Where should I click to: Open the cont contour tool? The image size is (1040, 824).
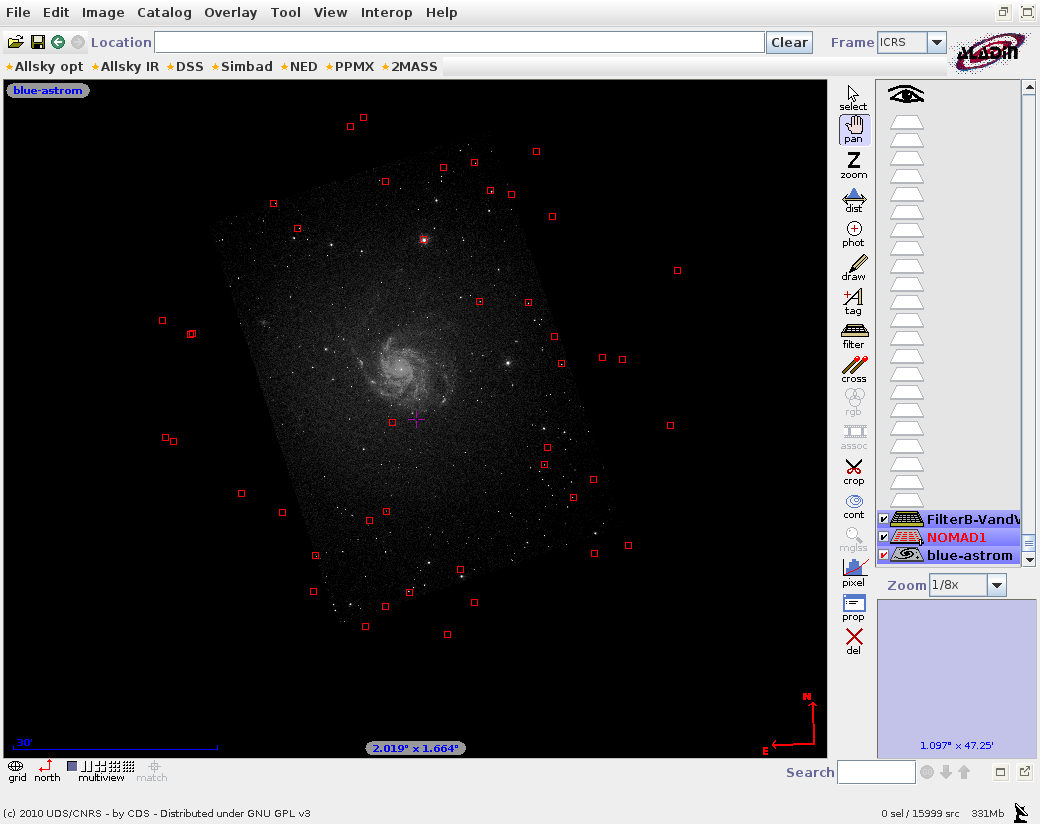click(853, 505)
